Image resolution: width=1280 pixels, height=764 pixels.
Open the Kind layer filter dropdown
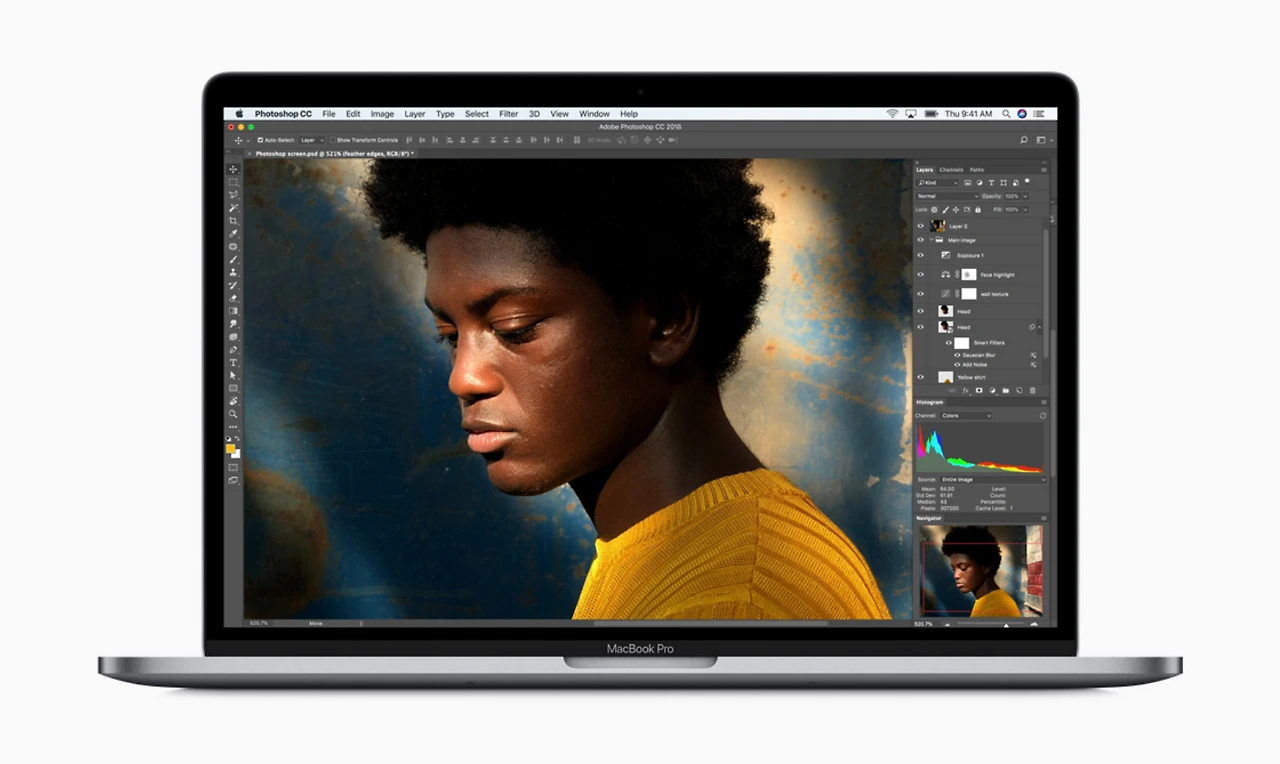(938, 183)
